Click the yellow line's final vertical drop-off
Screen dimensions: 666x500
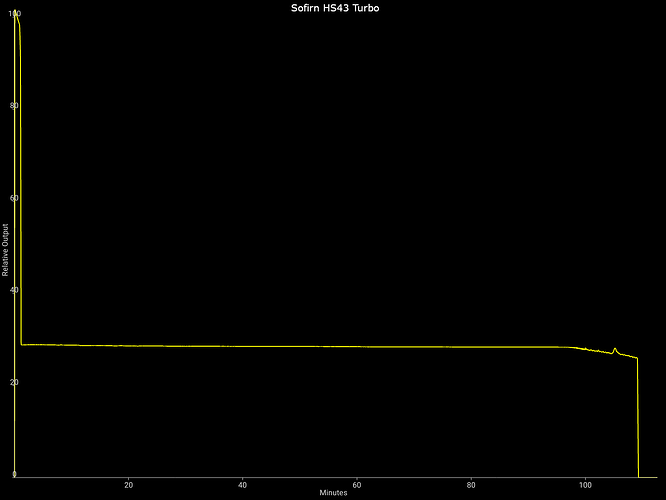[x=638, y=420]
